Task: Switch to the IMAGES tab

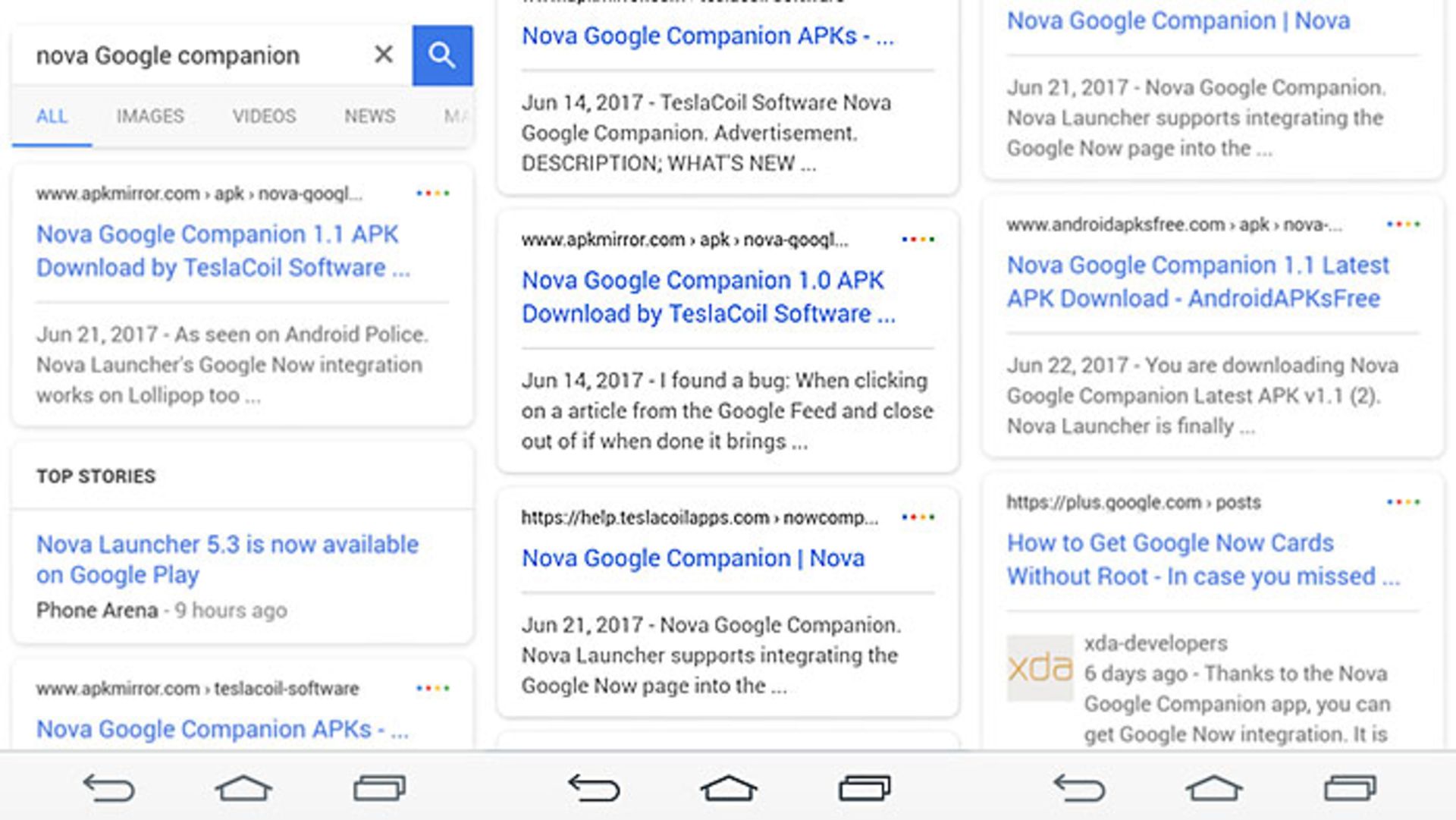Action: pyautogui.click(x=150, y=116)
